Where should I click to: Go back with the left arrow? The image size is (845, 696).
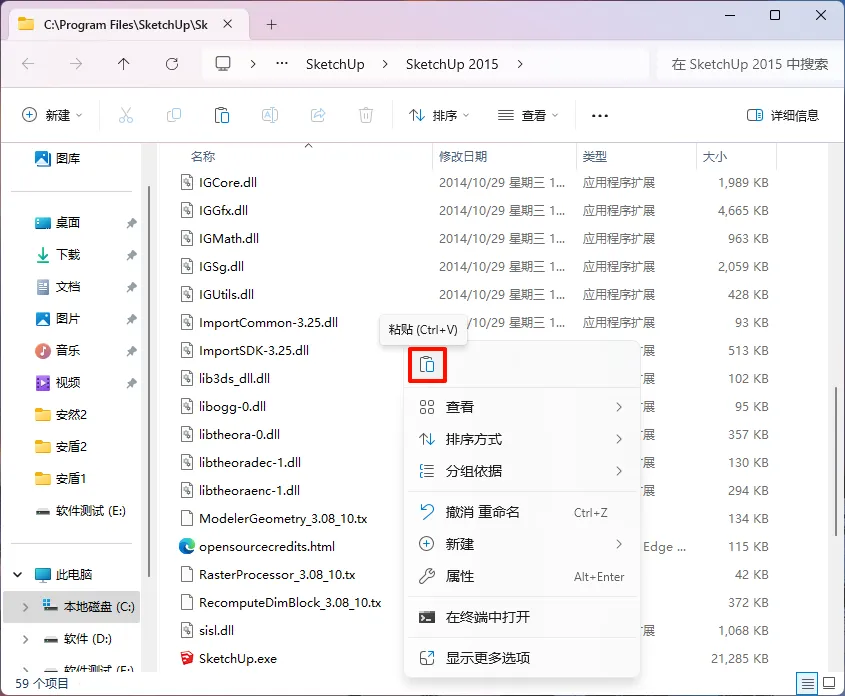28,64
